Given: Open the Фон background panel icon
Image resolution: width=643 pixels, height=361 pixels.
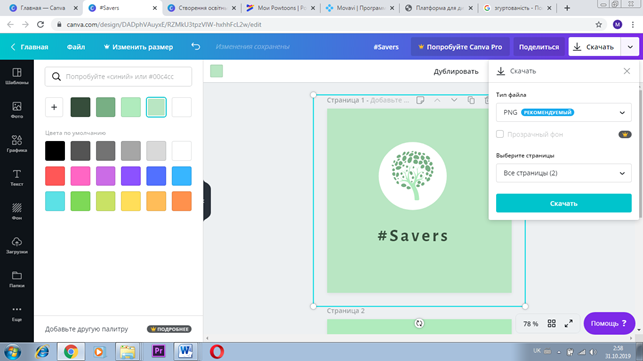Looking at the screenshot, I should (x=17, y=211).
